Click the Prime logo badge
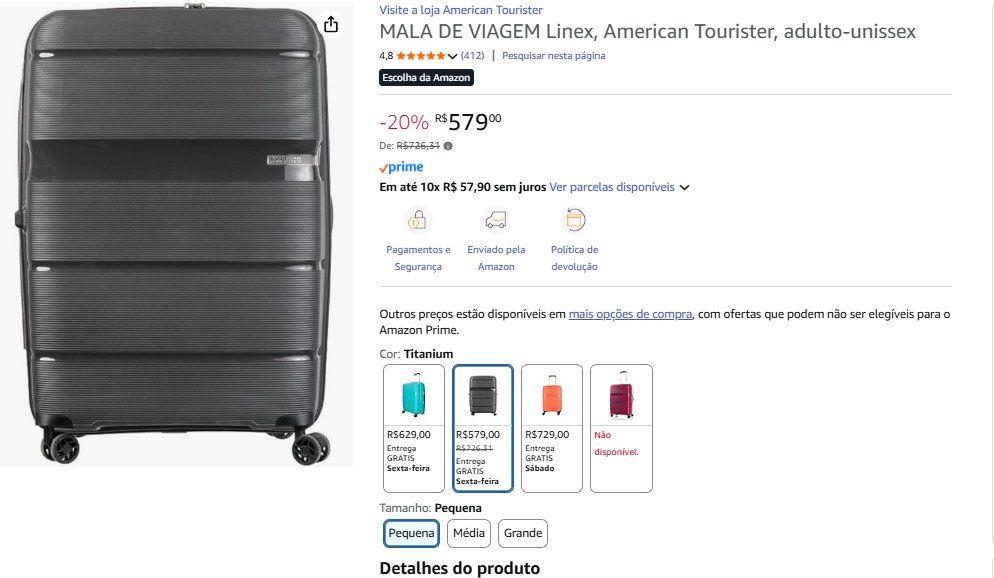Viewport: 994px width, 578px height. click(401, 167)
